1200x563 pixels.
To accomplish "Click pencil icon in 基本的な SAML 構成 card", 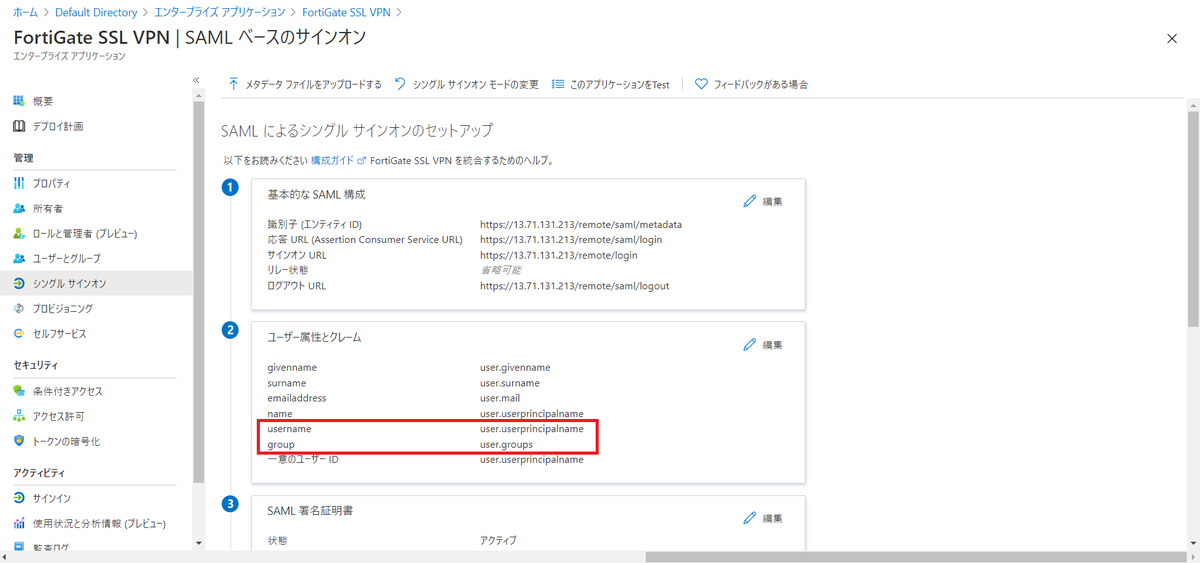I will pyautogui.click(x=750, y=201).
